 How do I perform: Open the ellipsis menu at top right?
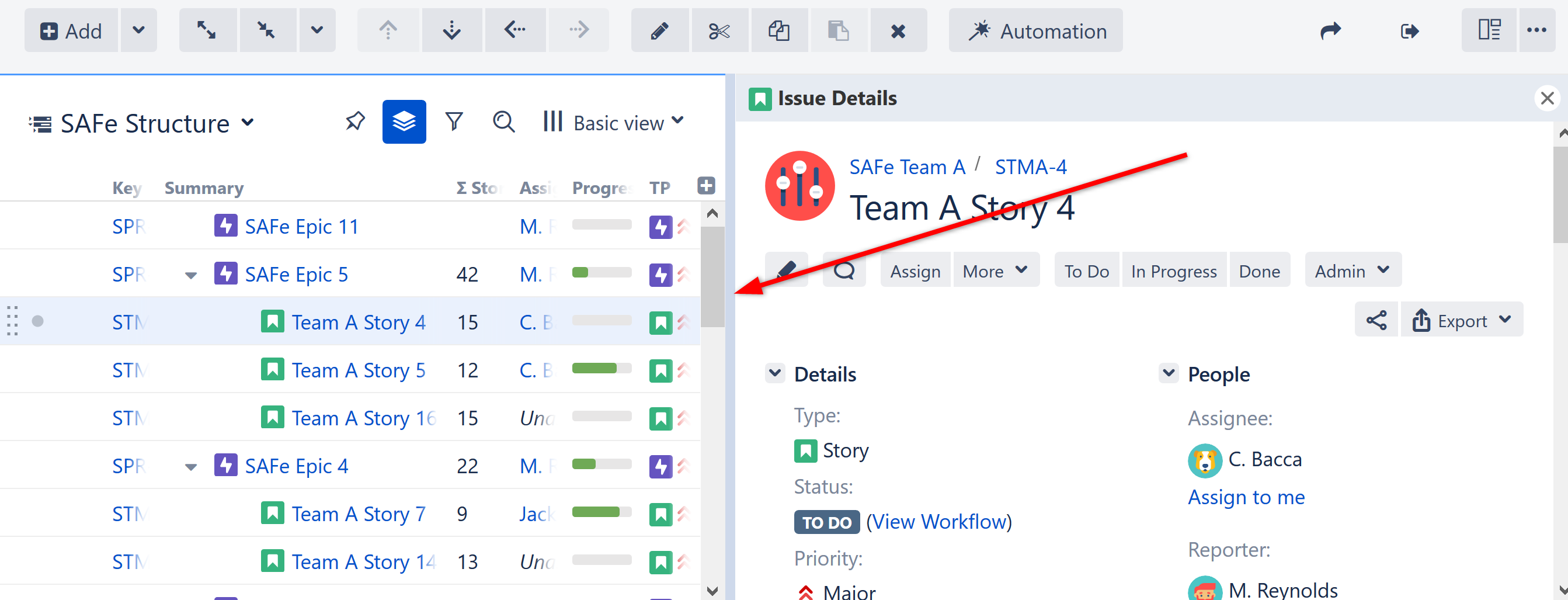coord(1538,30)
